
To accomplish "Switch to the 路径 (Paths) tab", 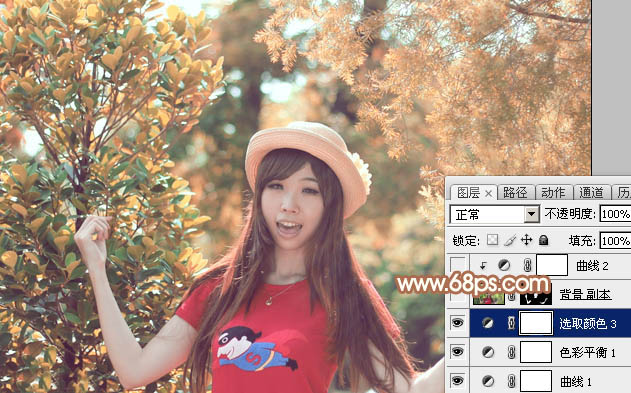I will 515,193.
